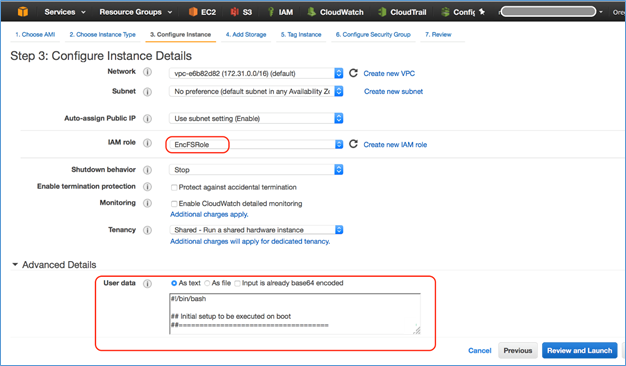Show info for IAM role field
The width and height of the screenshot is (626, 366).
coord(147,143)
